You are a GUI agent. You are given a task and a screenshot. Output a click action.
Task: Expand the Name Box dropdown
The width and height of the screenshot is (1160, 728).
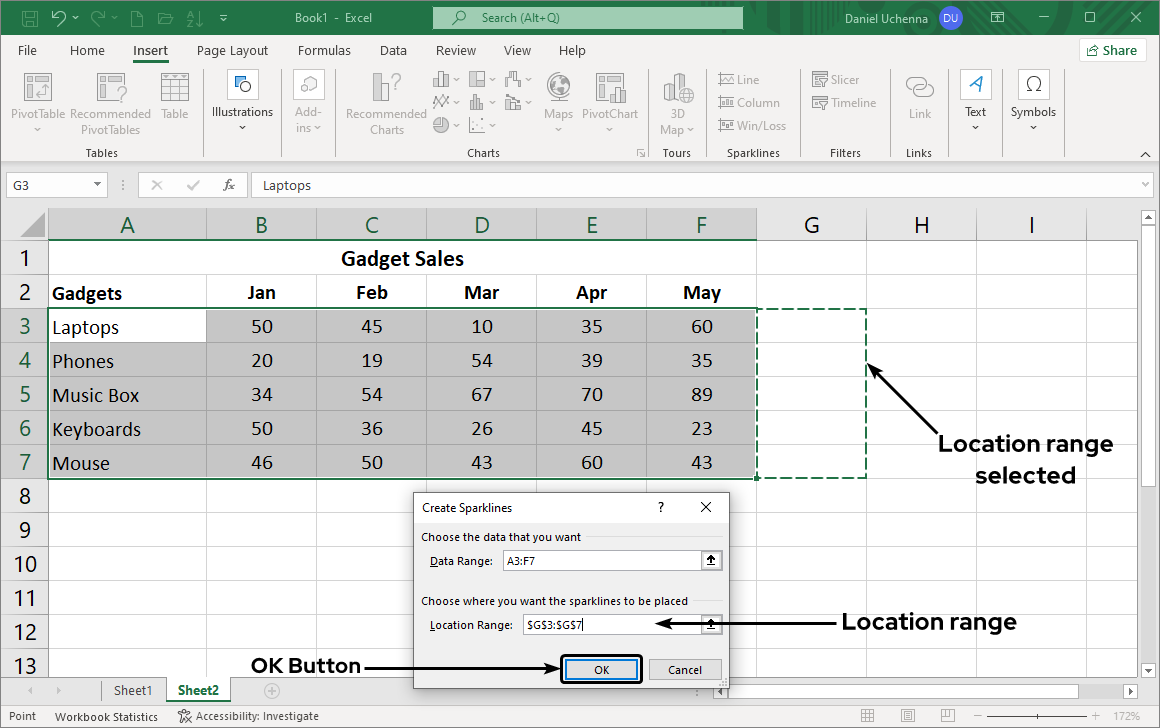tap(97, 185)
